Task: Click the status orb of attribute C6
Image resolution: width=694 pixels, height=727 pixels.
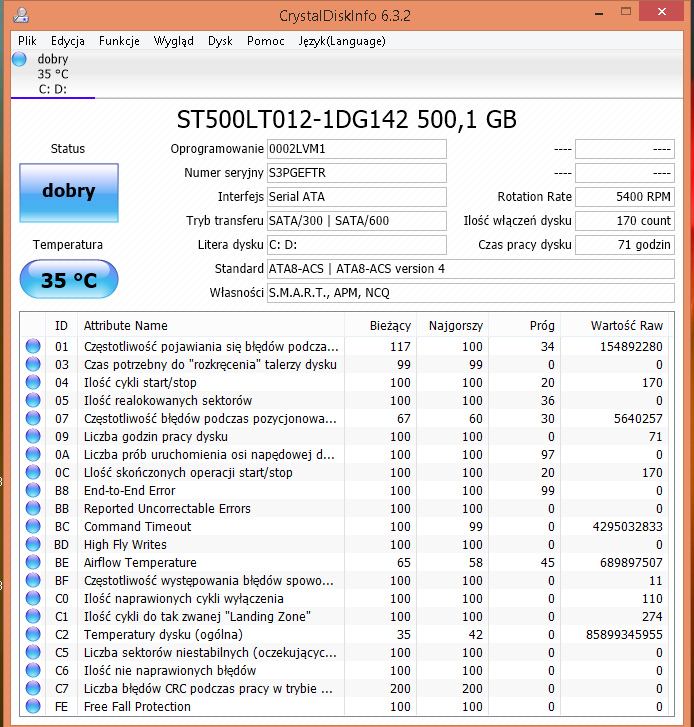Action: [33, 670]
